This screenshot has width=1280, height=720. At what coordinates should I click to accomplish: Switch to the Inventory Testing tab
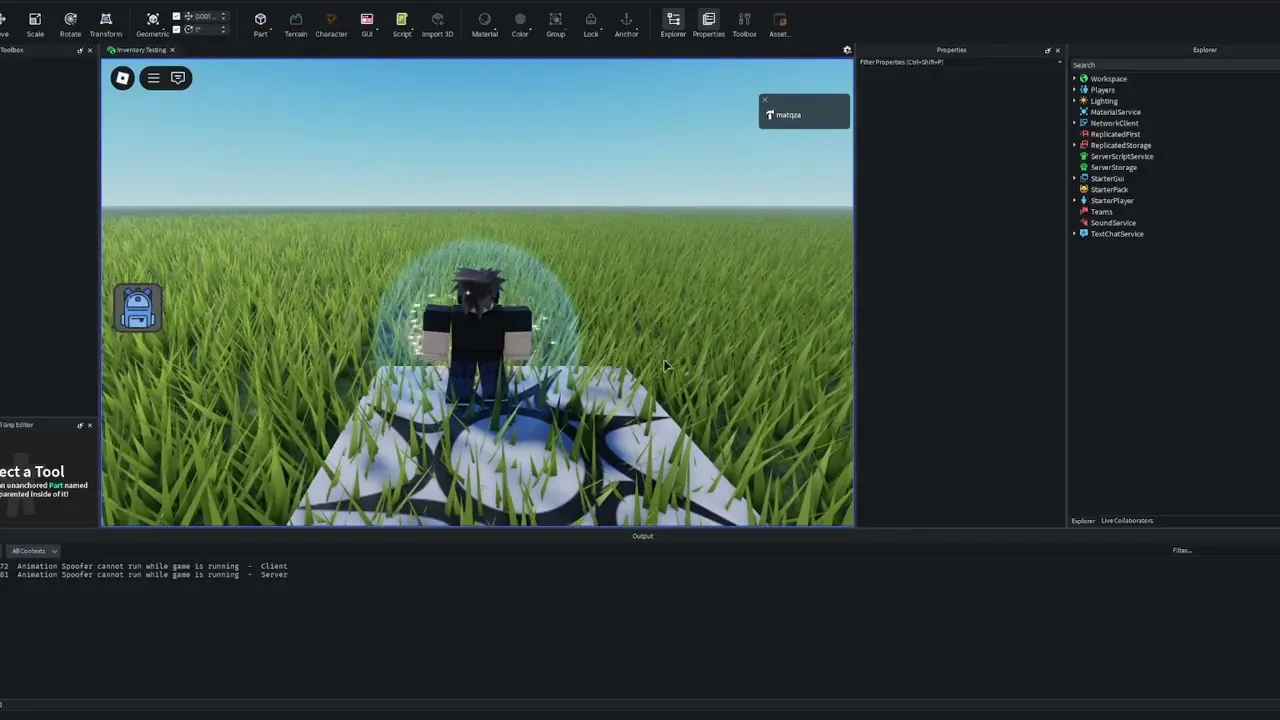(x=141, y=50)
